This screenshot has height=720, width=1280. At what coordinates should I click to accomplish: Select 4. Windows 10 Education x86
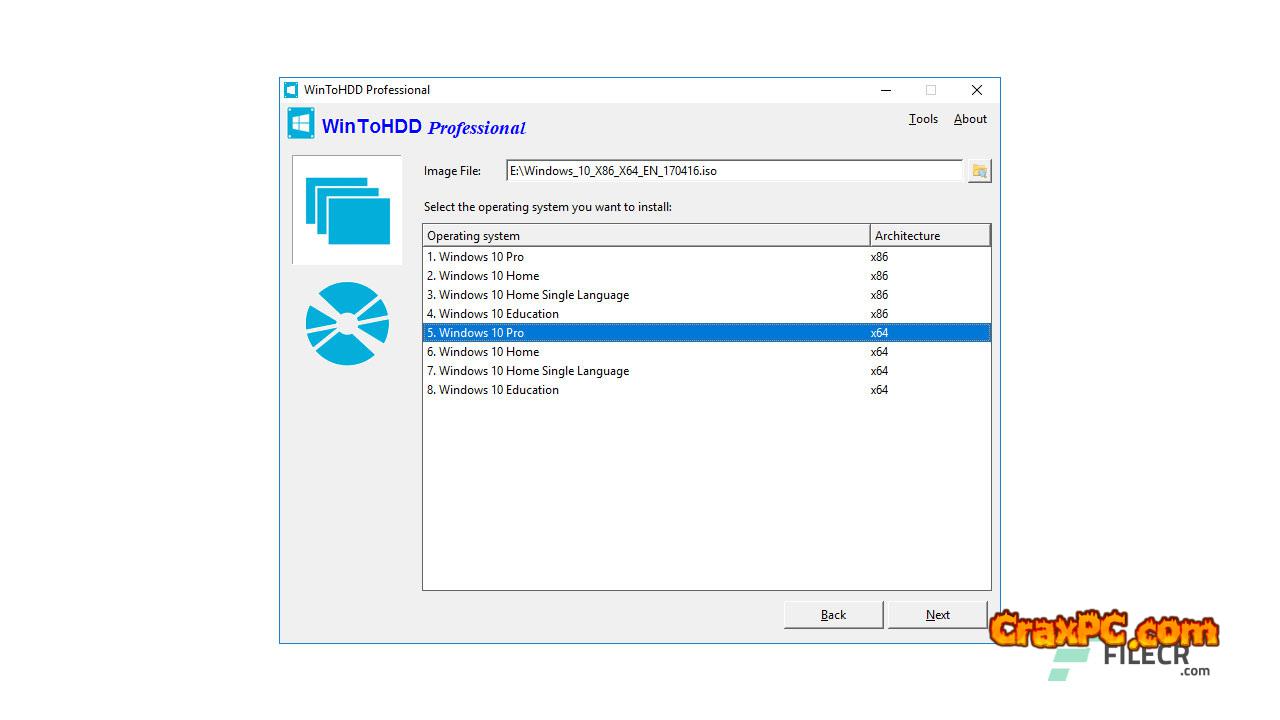click(707, 314)
